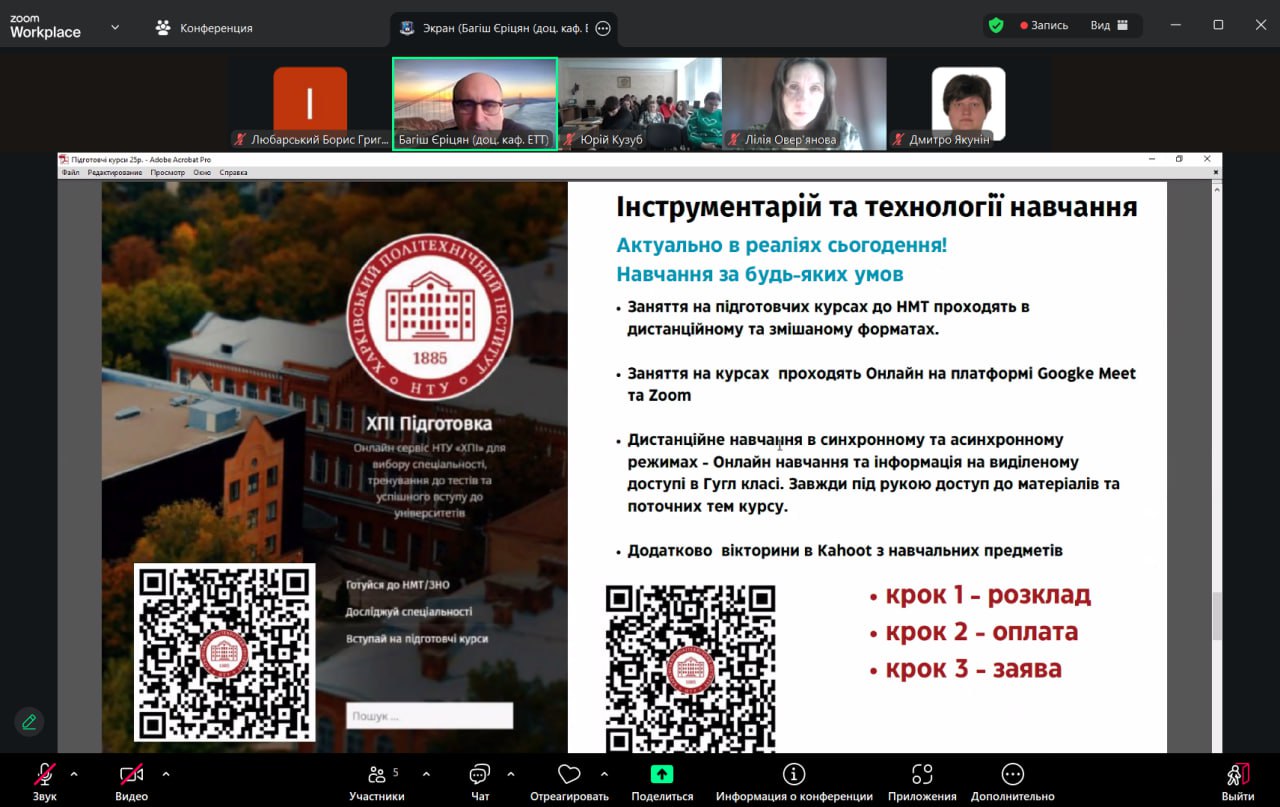The height and width of the screenshot is (807, 1280).
Task: Open the Файл menu in Acrobat
Action: 70,172
